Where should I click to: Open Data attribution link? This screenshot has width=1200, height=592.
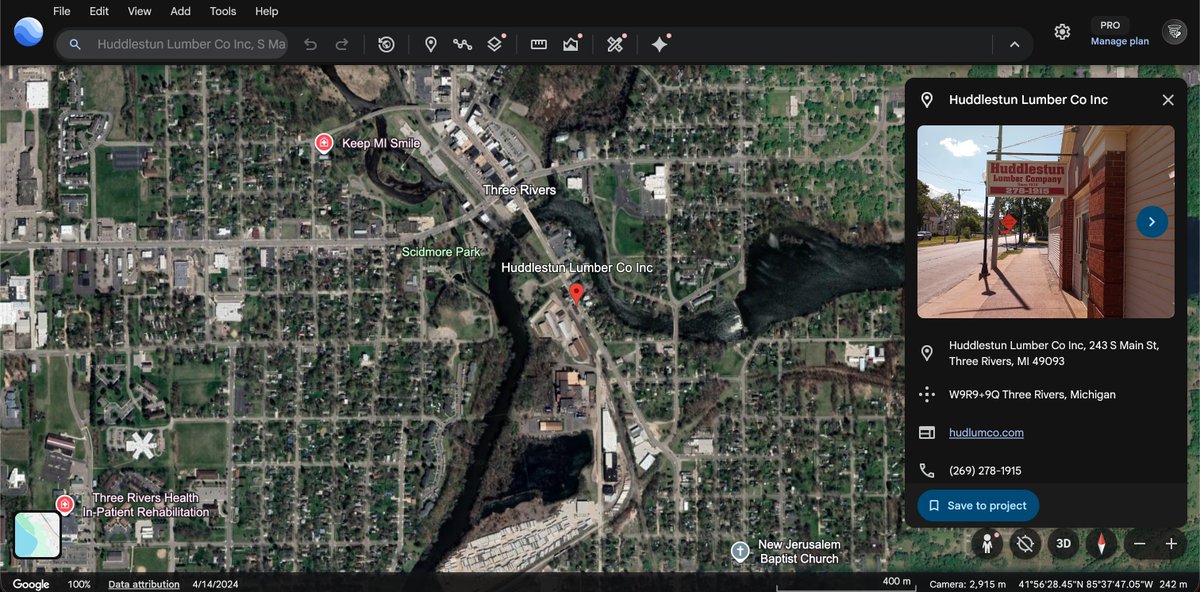click(144, 584)
